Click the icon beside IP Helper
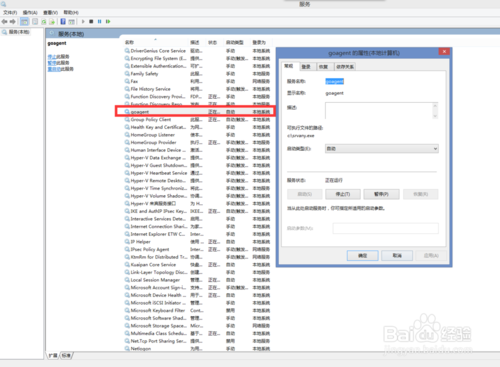500x367 pixels. coord(127,242)
